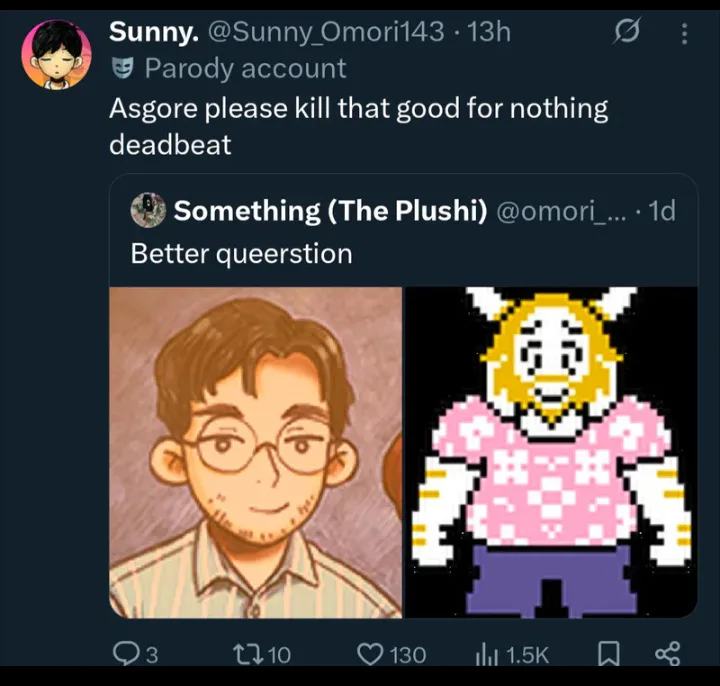
Task: Open Something (The Plushi) avatar
Action: pyautogui.click(x=148, y=210)
